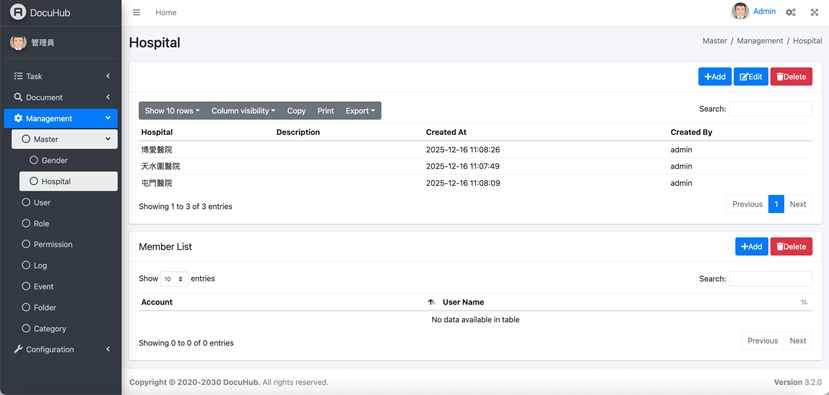Open the Log page
Screen dimensions: 829x395
point(65,265)
